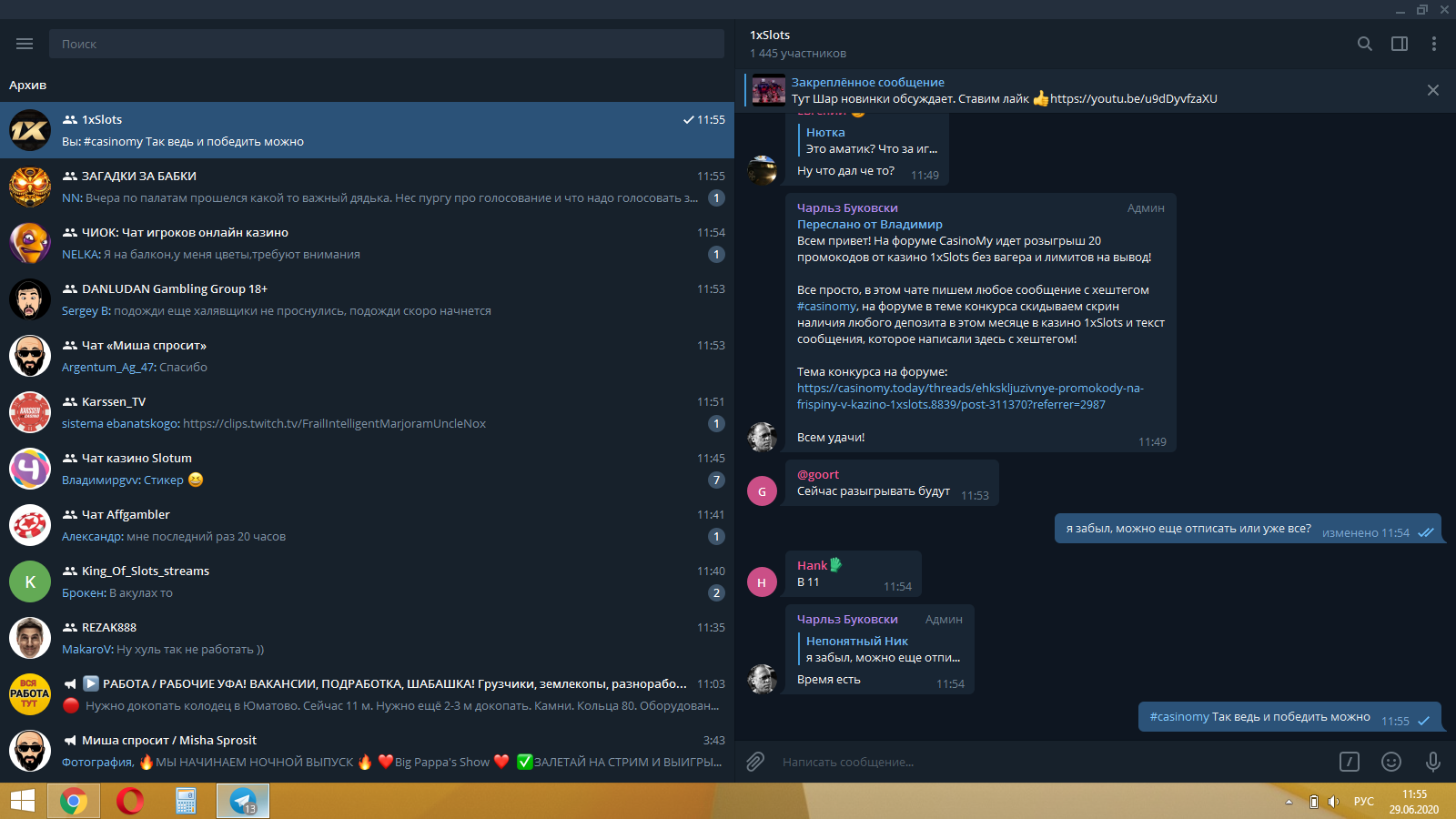
Task: Click the unread badge on King_Of_Slots_streams
Action: (716, 592)
